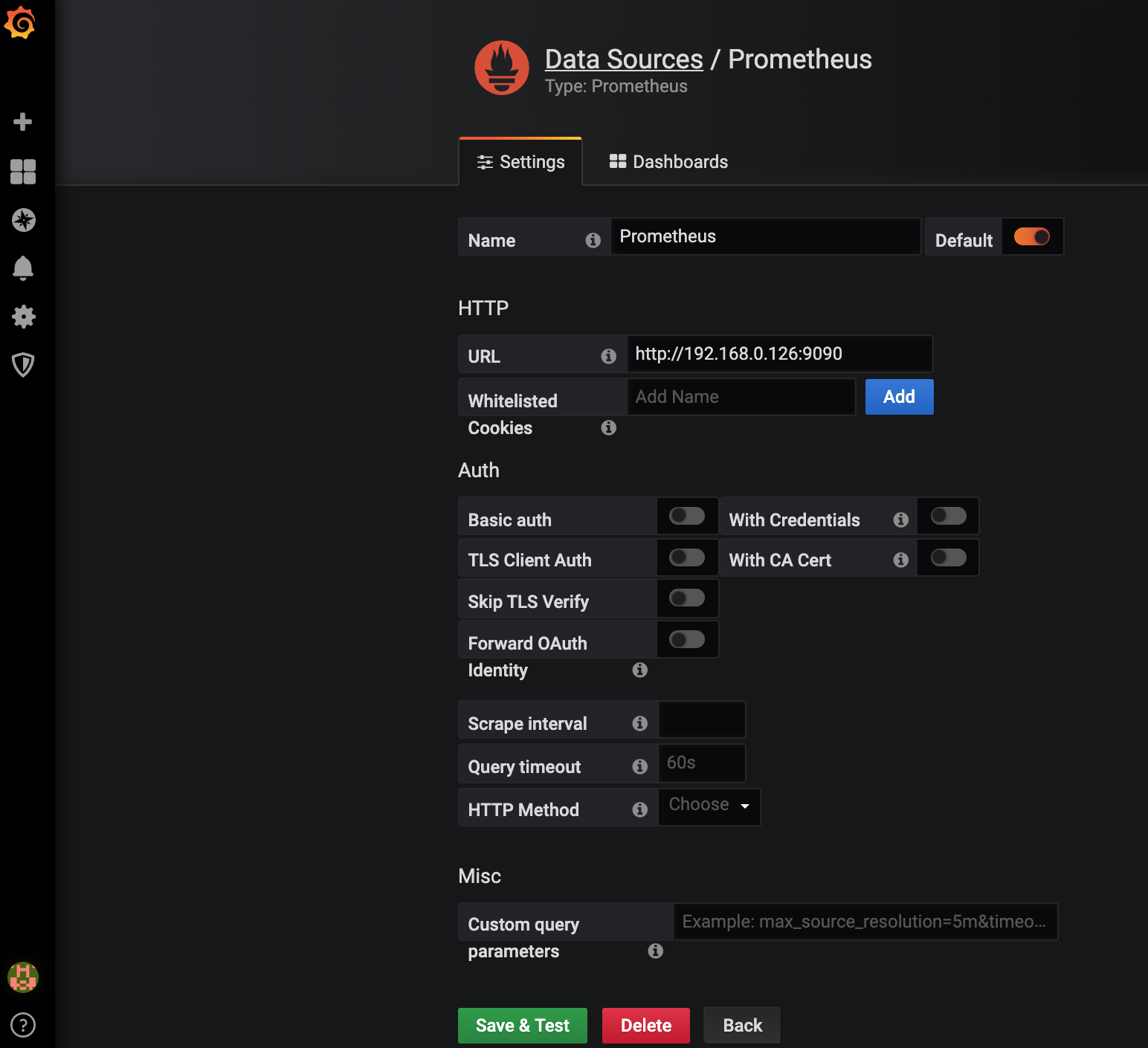The width and height of the screenshot is (1148, 1048).
Task: Open the Explore compass icon
Action: tap(24, 220)
